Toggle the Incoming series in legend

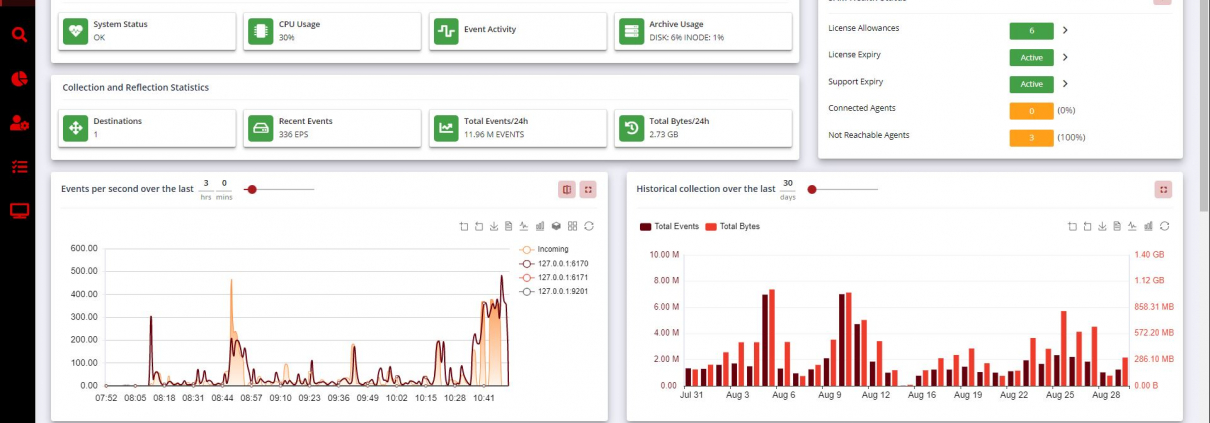[544, 249]
